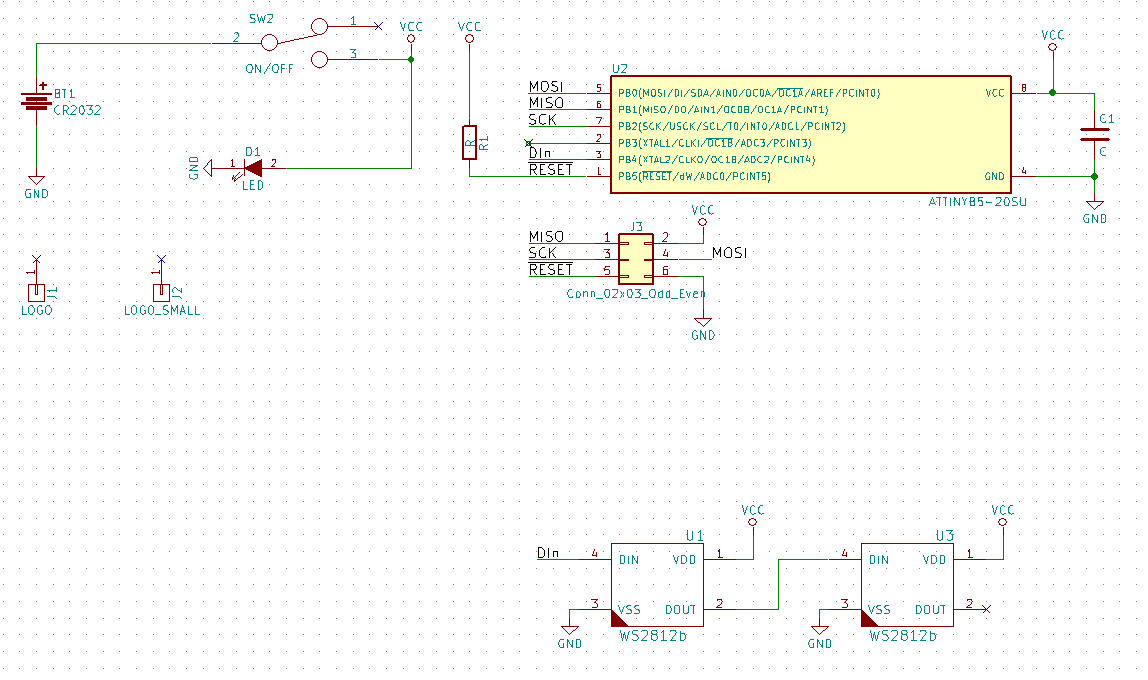Click the VCC power symbol above R1

(469, 32)
